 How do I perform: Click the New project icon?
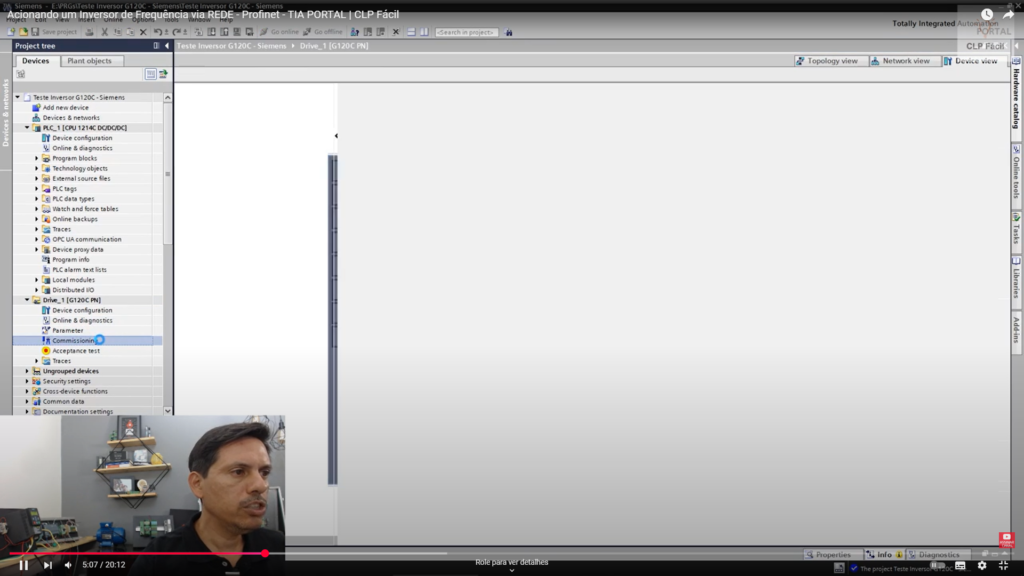[x=11, y=32]
